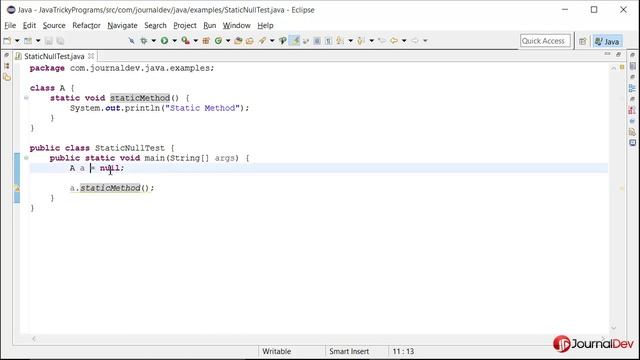Toggle Skip All Breakpoints
640x360 pixels.
click(x=131, y=41)
